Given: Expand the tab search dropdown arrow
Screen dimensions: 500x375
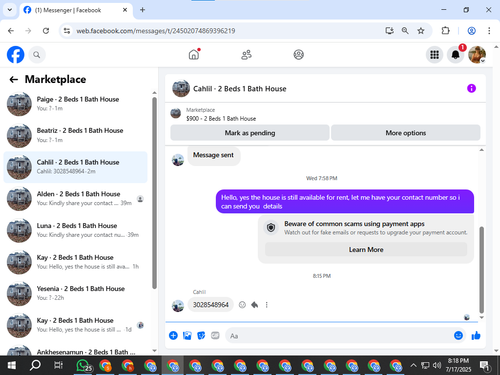Looking at the screenshot, I should (x=10, y=10).
